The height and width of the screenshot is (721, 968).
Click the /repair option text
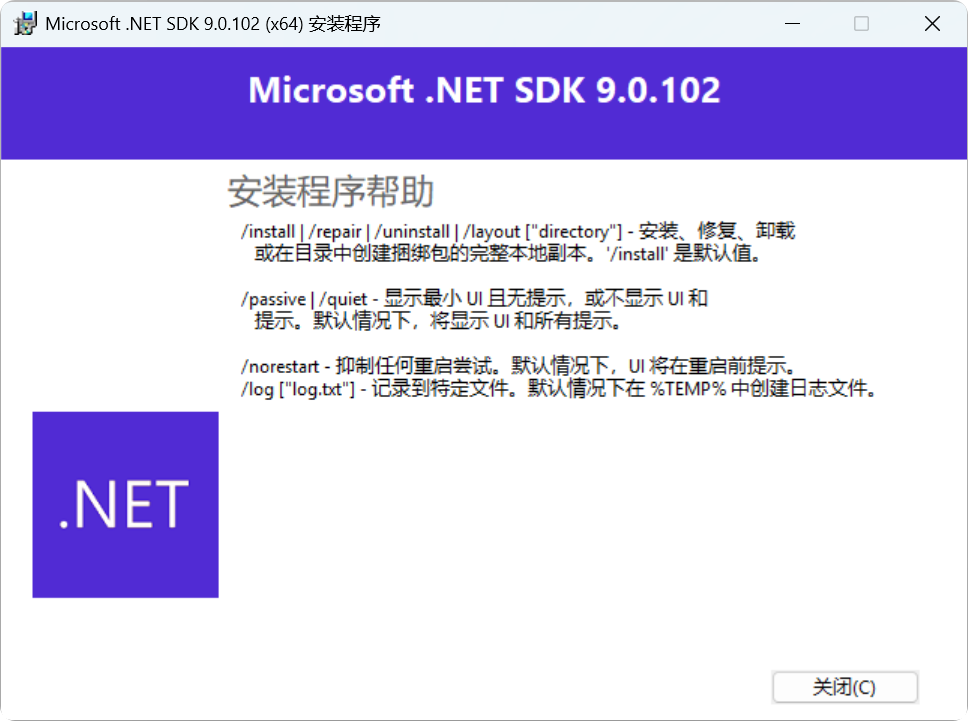(335, 231)
